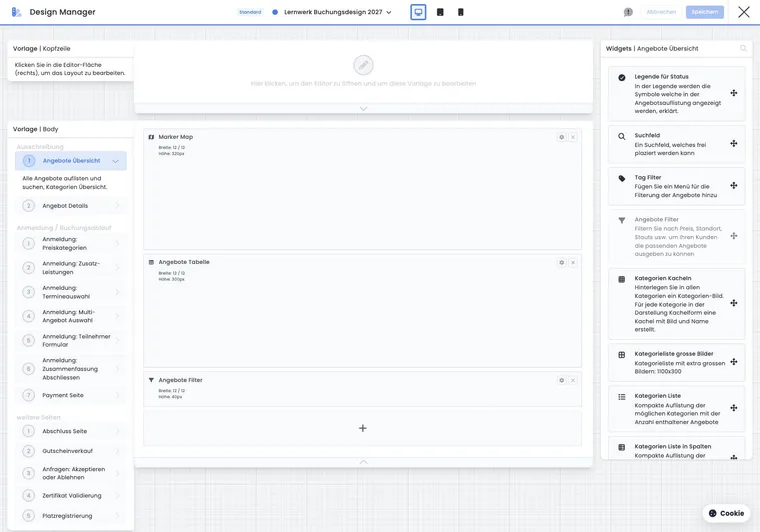The width and height of the screenshot is (760, 532).
Task: Remove the Angebote Filter widget in the body
Action: (573, 380)
